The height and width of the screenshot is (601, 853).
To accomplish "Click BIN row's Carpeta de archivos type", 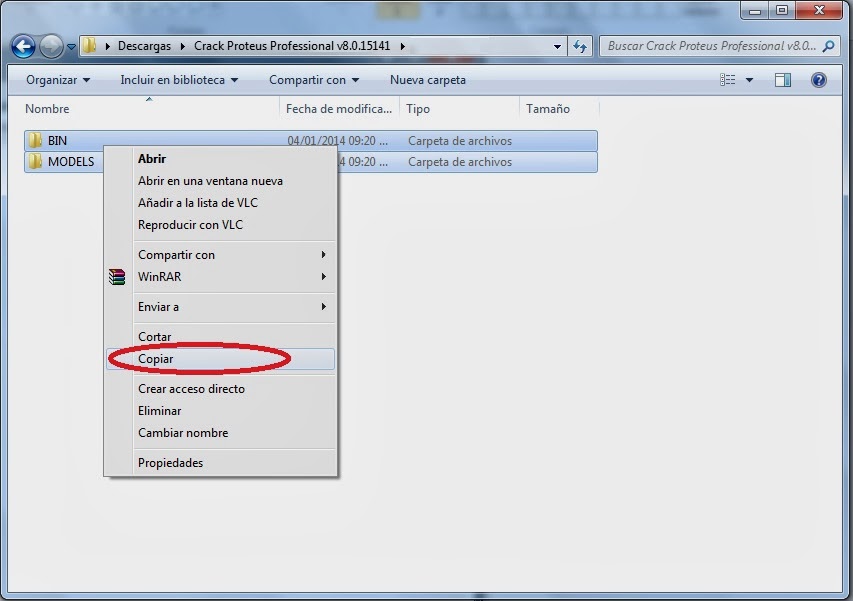I will pos(460,141).
